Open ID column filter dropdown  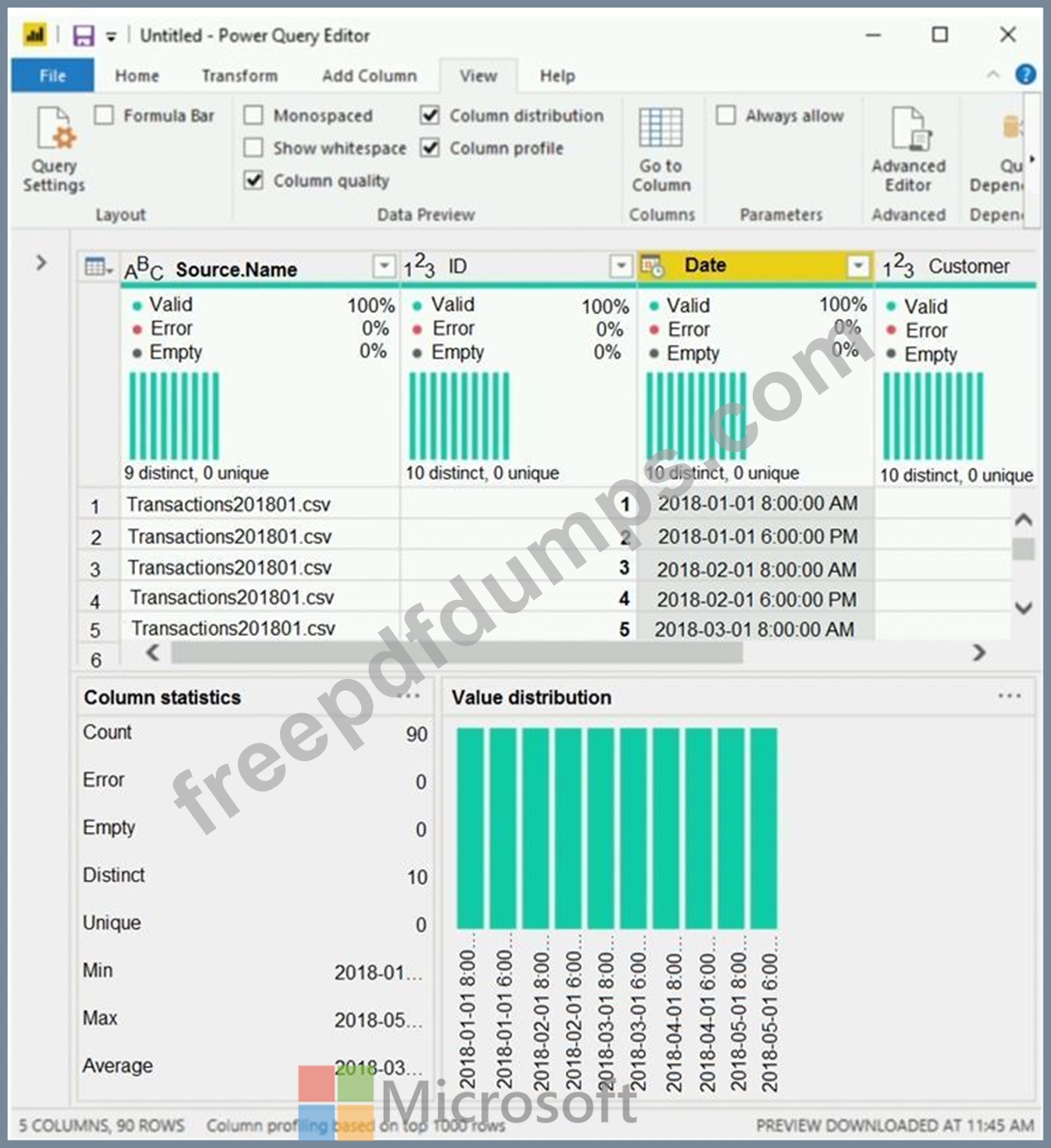[620, 267]
